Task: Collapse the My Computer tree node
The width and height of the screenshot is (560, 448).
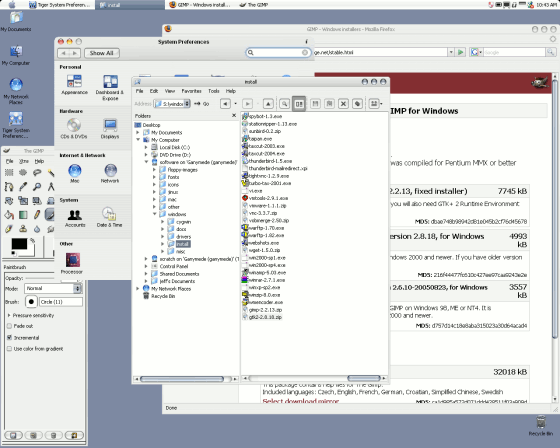Action: (138, 140)
